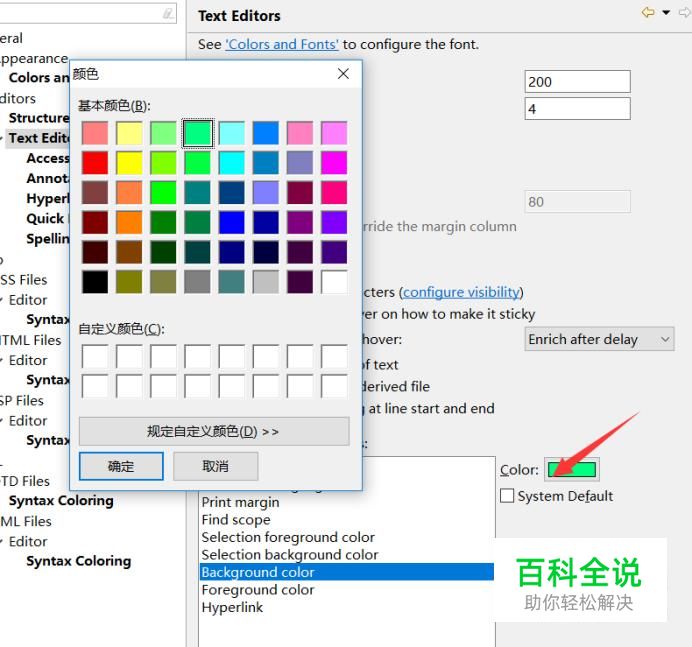Select DTD Files tree item
The image size is (692, 647).
pos(25,481)
